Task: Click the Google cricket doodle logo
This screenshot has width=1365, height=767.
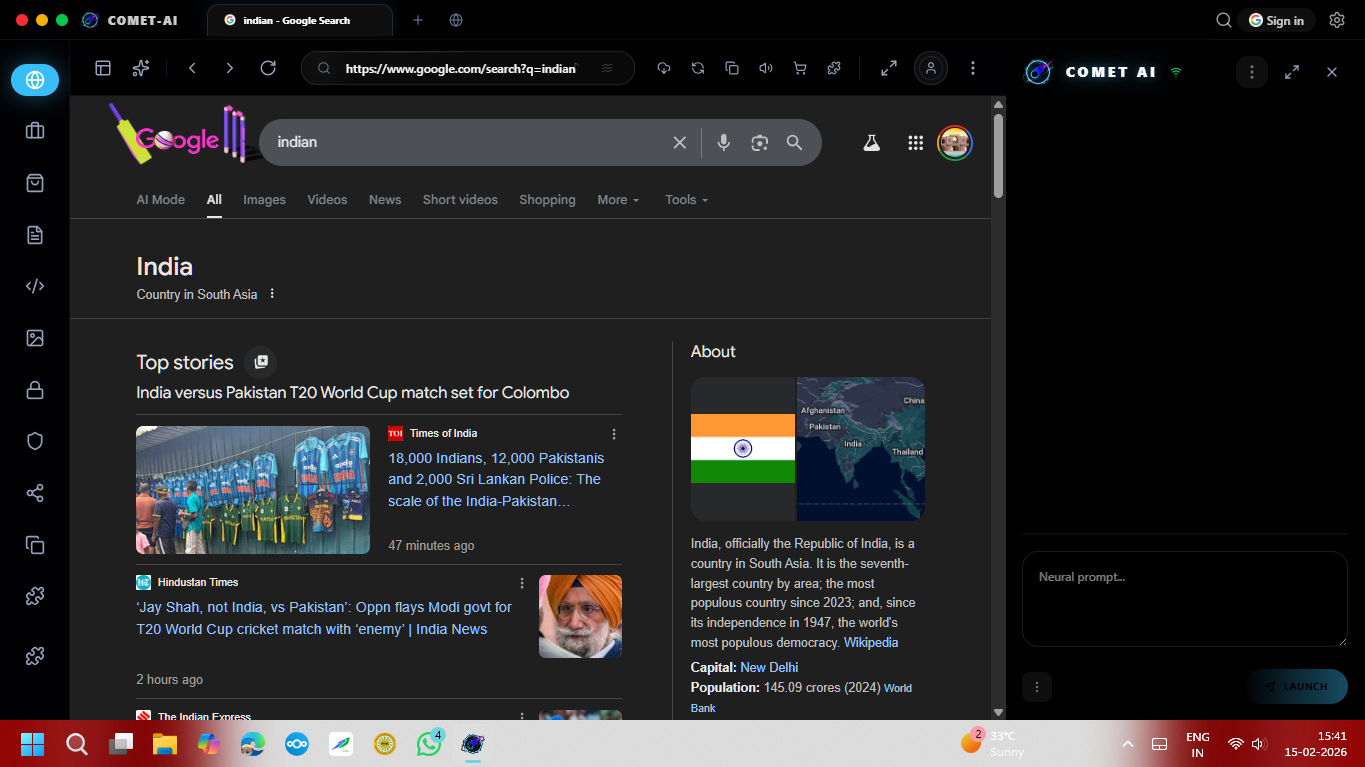Action: [x=178, y=136]
